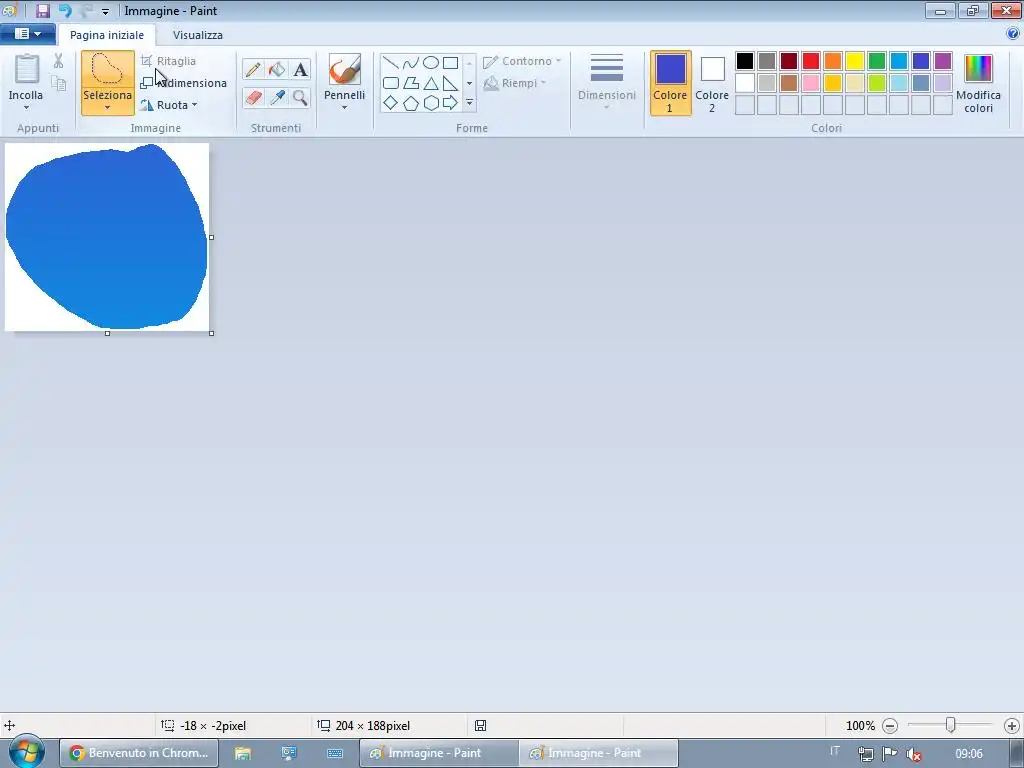Click the Ritaglia crop button

click(x=168, y=61)
